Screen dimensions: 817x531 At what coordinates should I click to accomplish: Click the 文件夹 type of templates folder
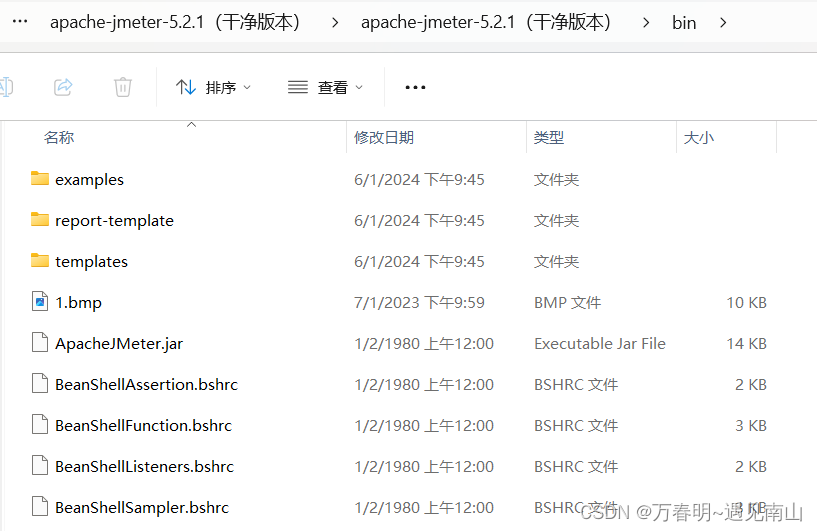coord(556,262)
